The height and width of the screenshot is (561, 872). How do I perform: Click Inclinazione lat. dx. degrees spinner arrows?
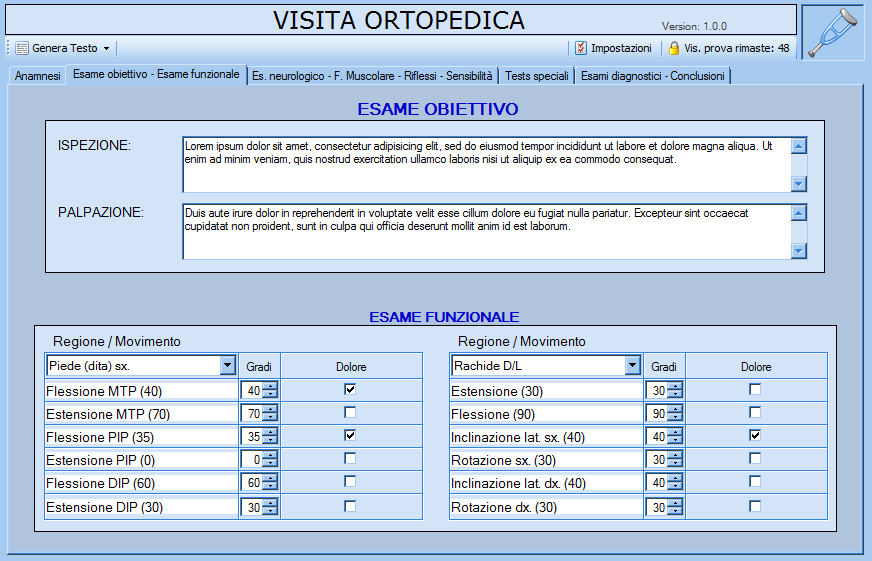[x=675, y=483]
